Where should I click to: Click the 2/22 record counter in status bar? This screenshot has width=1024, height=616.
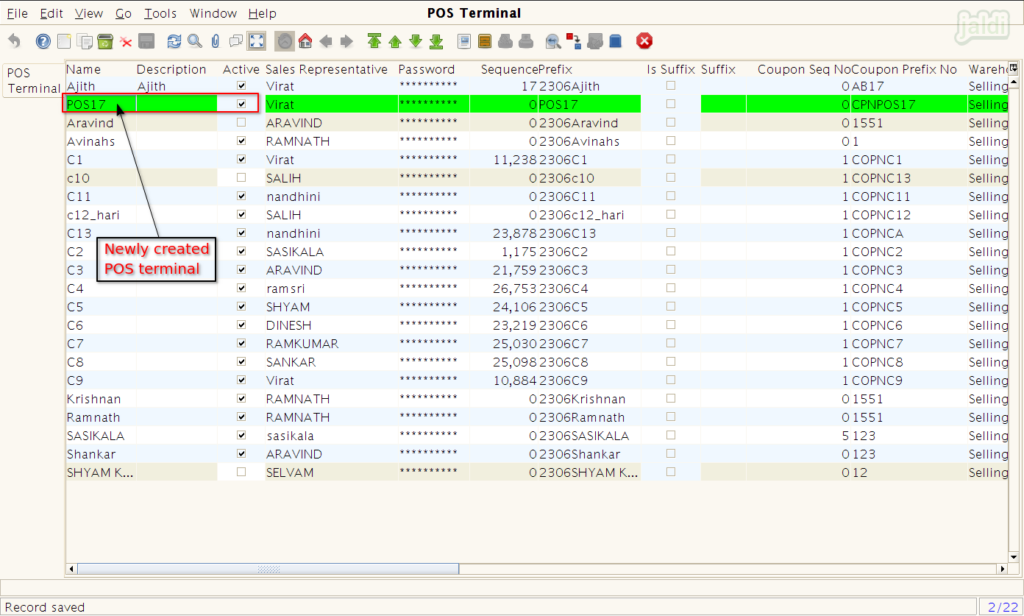(1001, 607)
